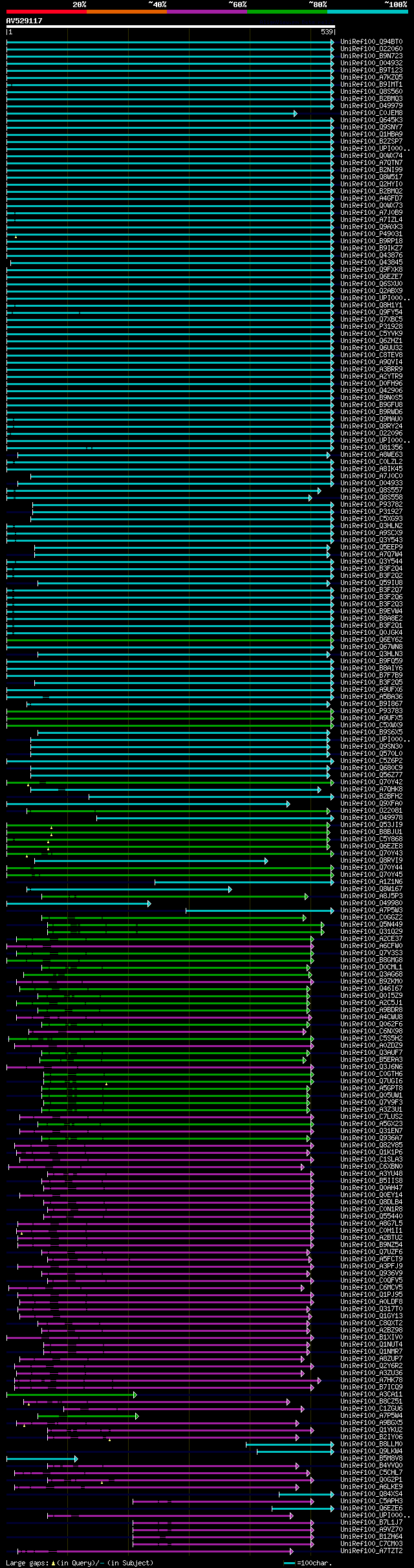The width and height of the screenshot is (414, 1568).
Task: Click the cyan alignment bar for Q6EZE6
Action: (301, 1508)
